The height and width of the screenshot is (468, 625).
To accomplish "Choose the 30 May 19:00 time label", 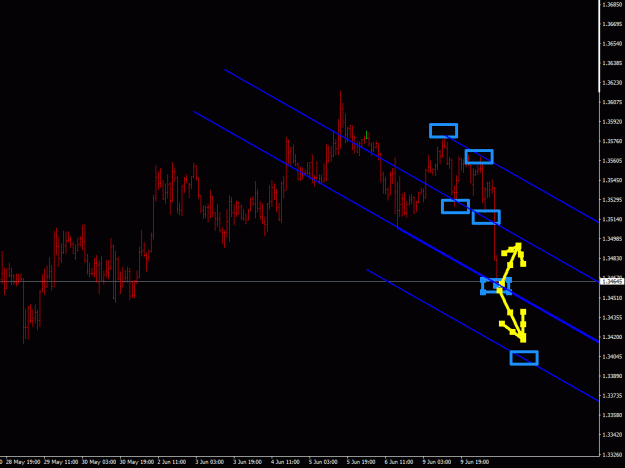I will [137, 462].
